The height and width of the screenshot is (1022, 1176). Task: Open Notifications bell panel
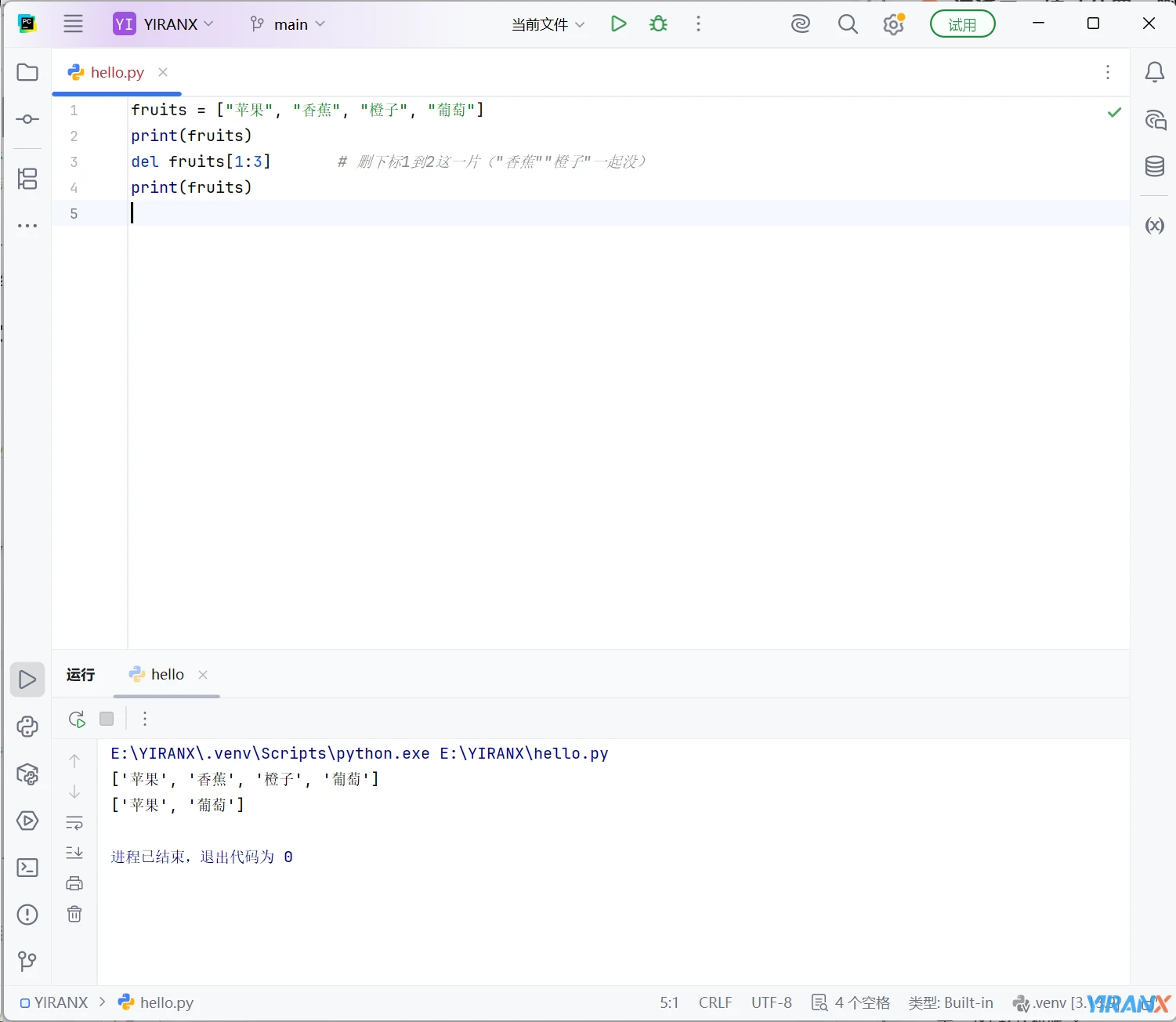point(1154,72)
